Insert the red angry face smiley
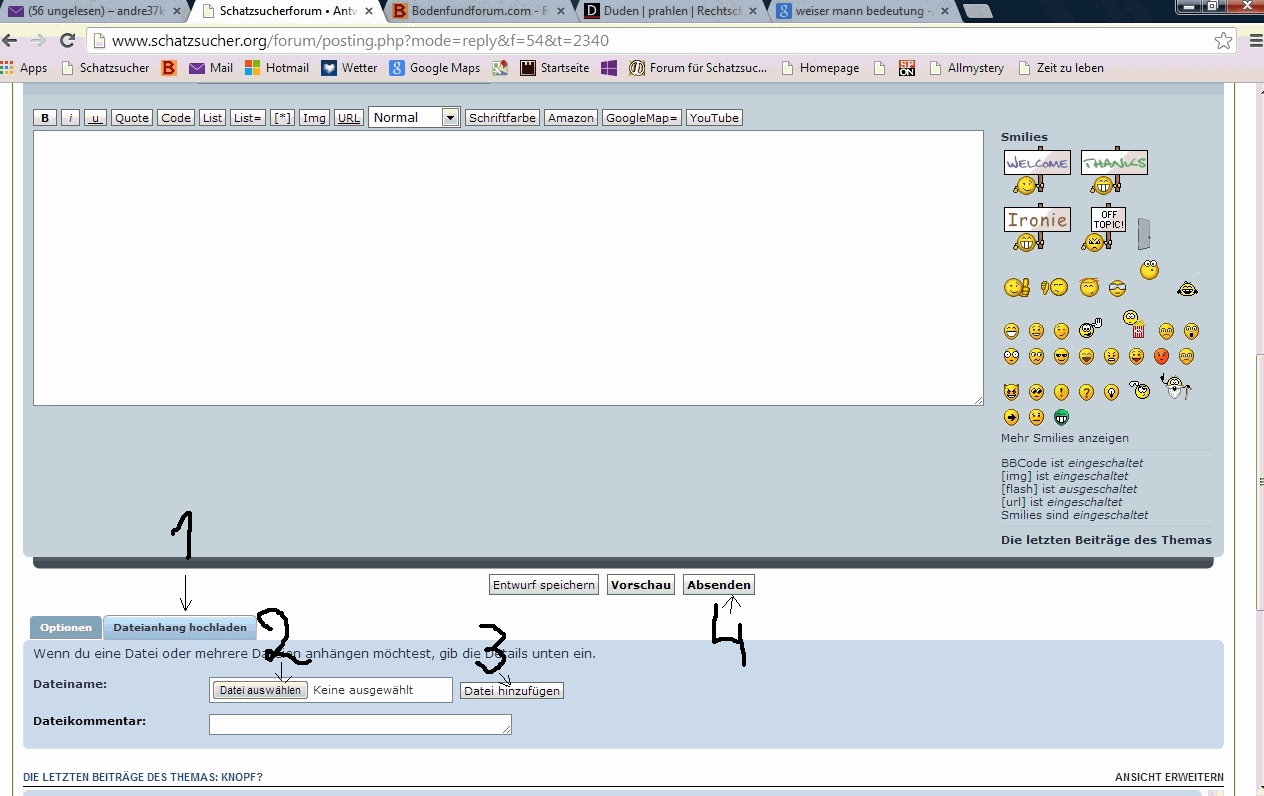 click(1161, 356)
